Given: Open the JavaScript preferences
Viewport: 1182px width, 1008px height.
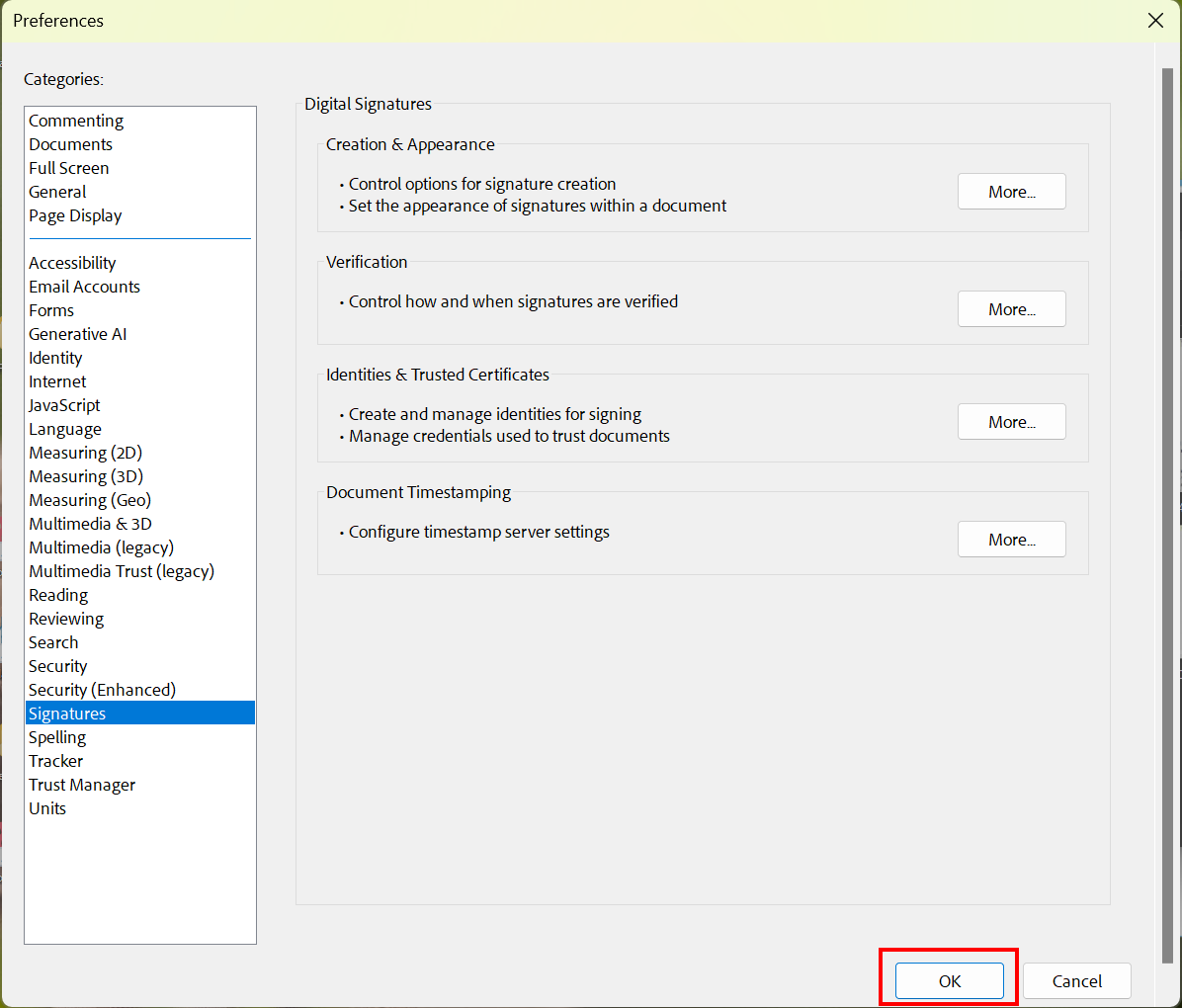Looking at the screenshot, I should (x=63, y=405).
